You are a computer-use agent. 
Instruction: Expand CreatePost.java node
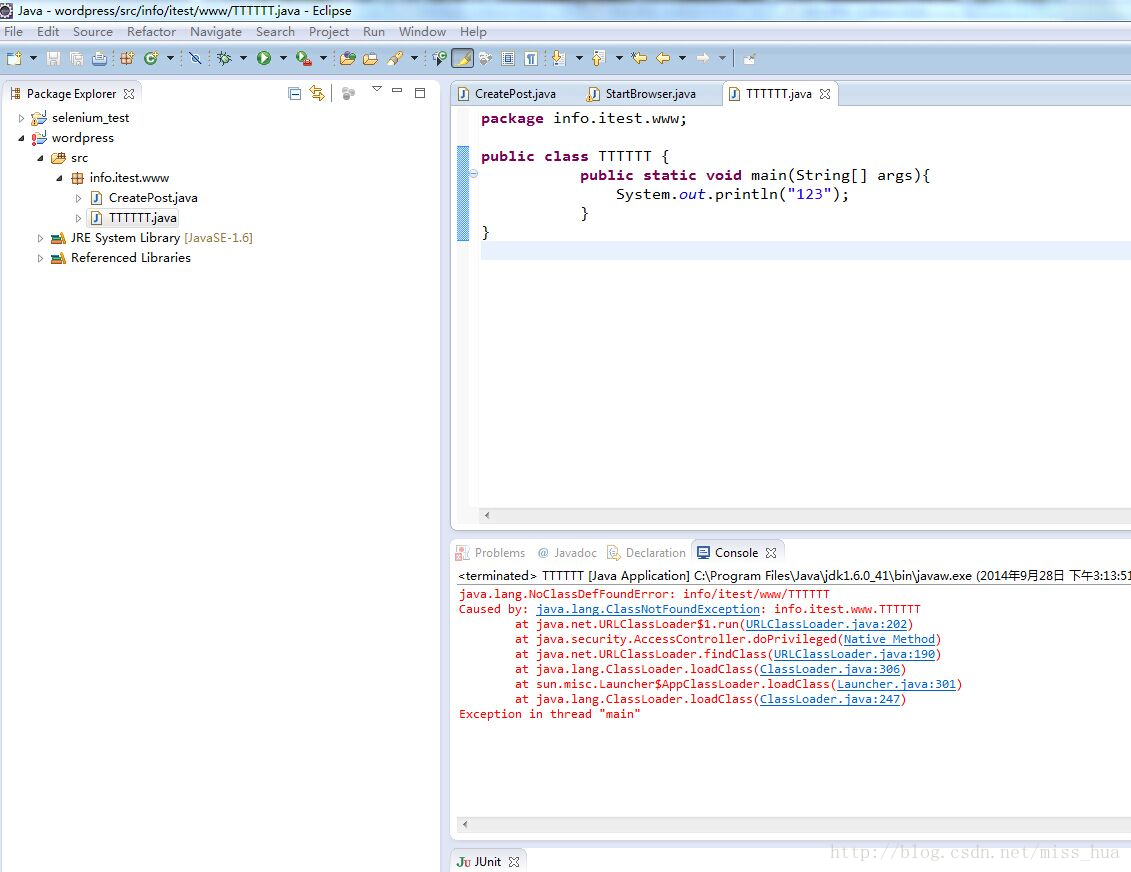point(78,198)
